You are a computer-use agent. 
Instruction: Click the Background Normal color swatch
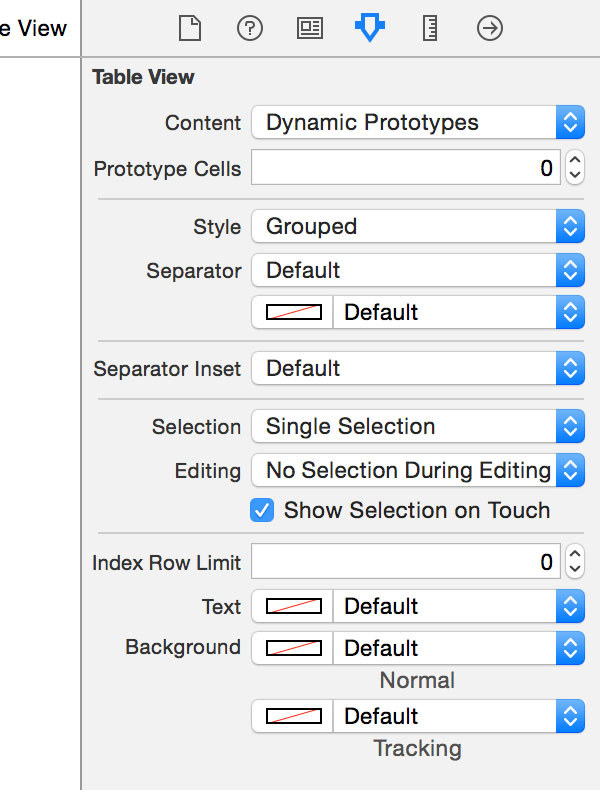[293, 648]
